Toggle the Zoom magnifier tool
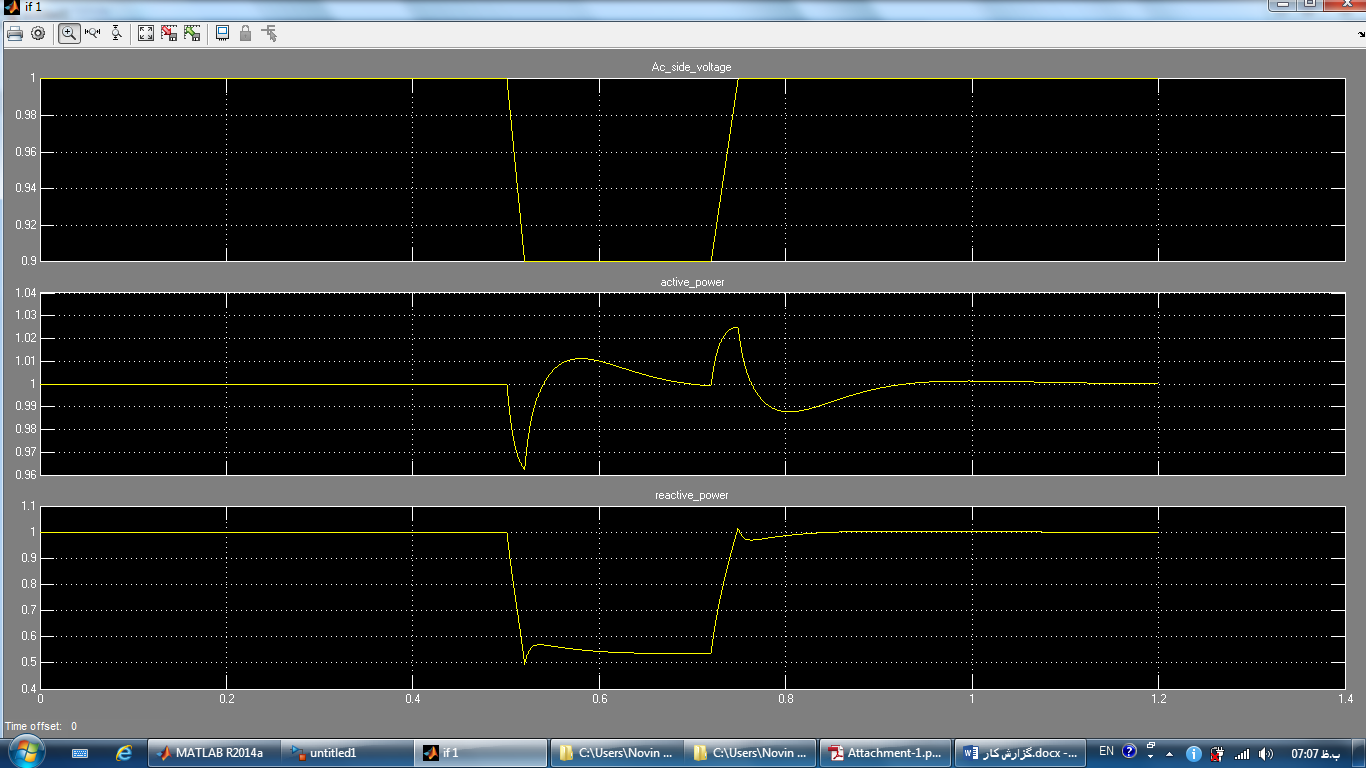 tap(69, 33)
